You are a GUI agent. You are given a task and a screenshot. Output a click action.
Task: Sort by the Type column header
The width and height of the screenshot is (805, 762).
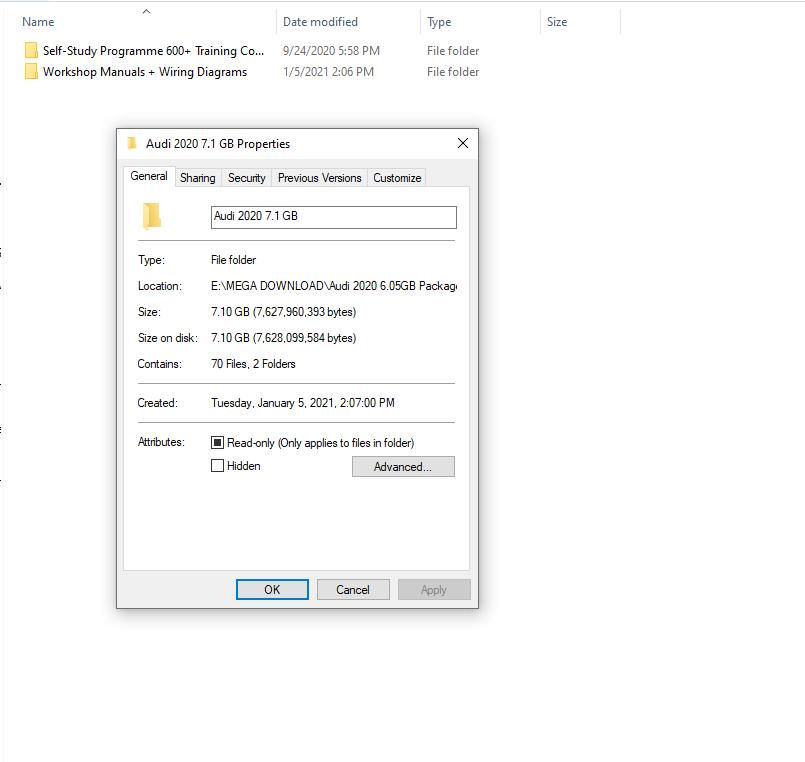click(x=439, y=22)
